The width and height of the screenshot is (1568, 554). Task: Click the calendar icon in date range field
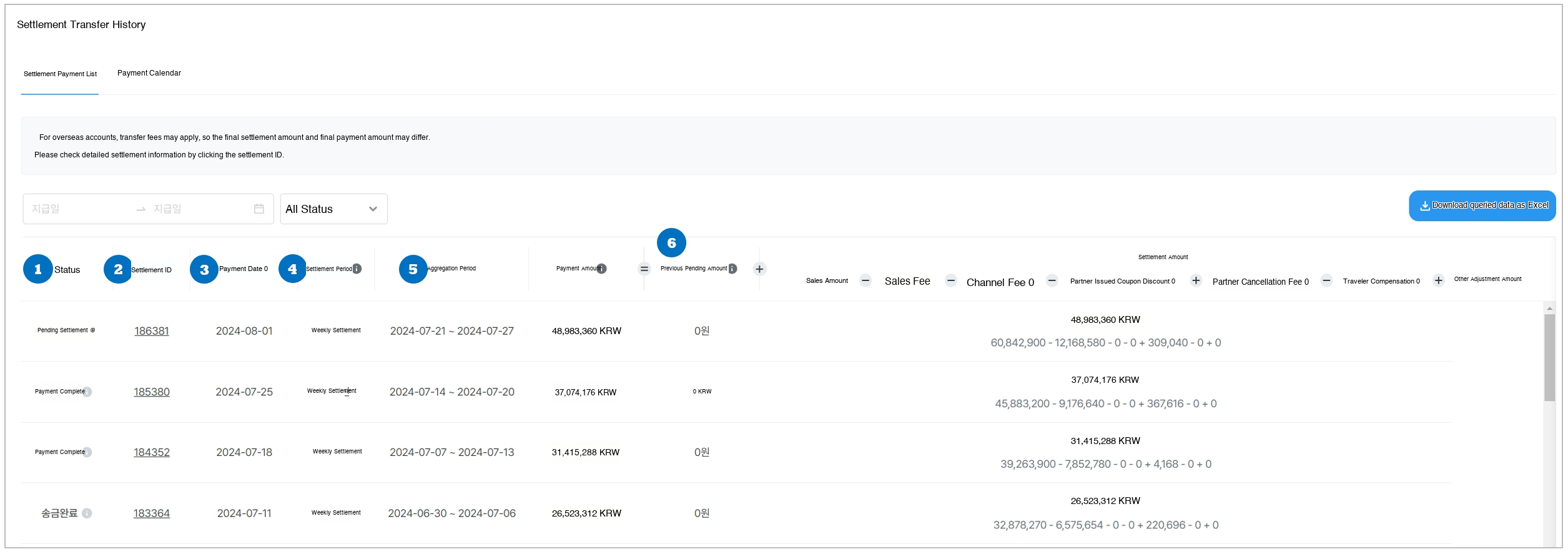259,209
